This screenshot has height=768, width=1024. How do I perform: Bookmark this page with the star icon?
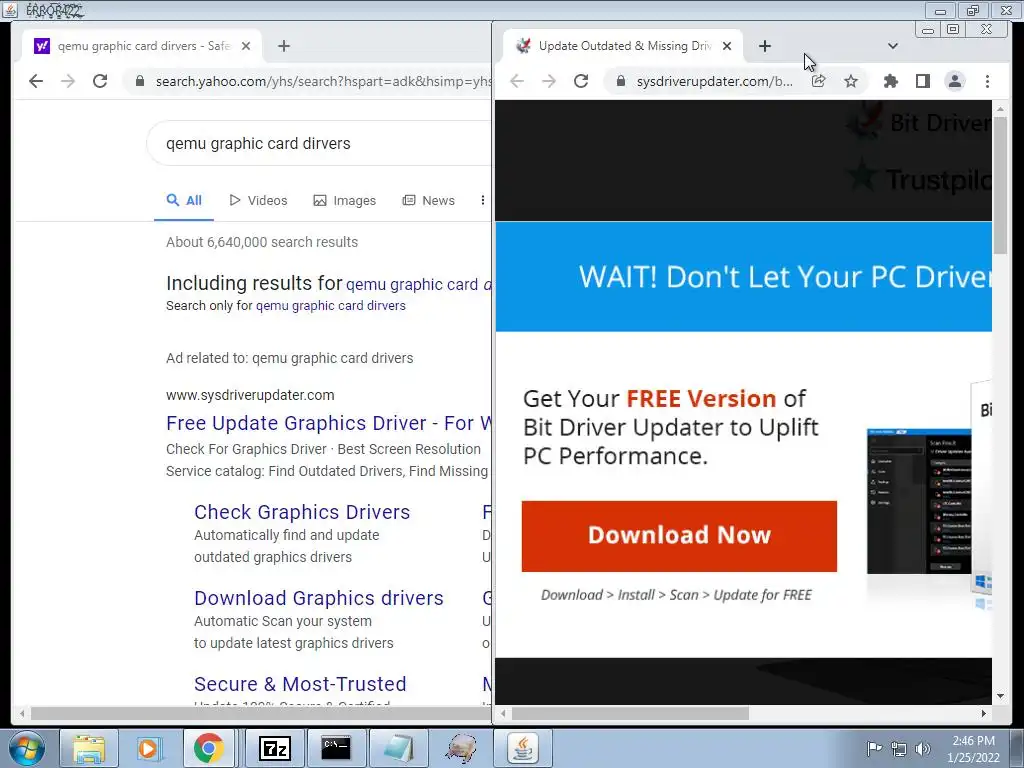coord(851,81)
